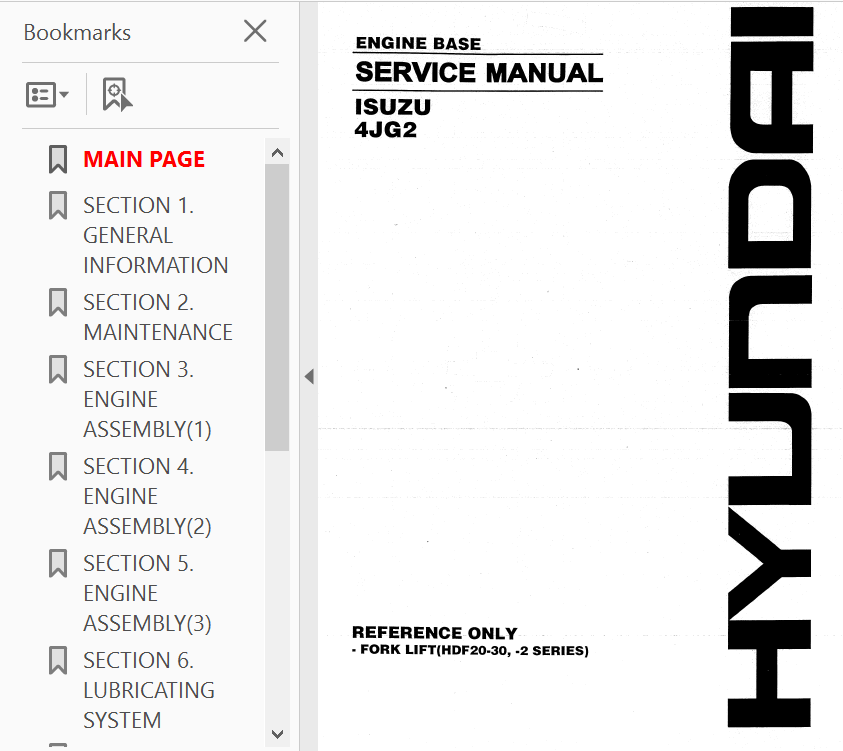Click the bookmarks vertical scrollbar thumb

click(x=277, y=307)
